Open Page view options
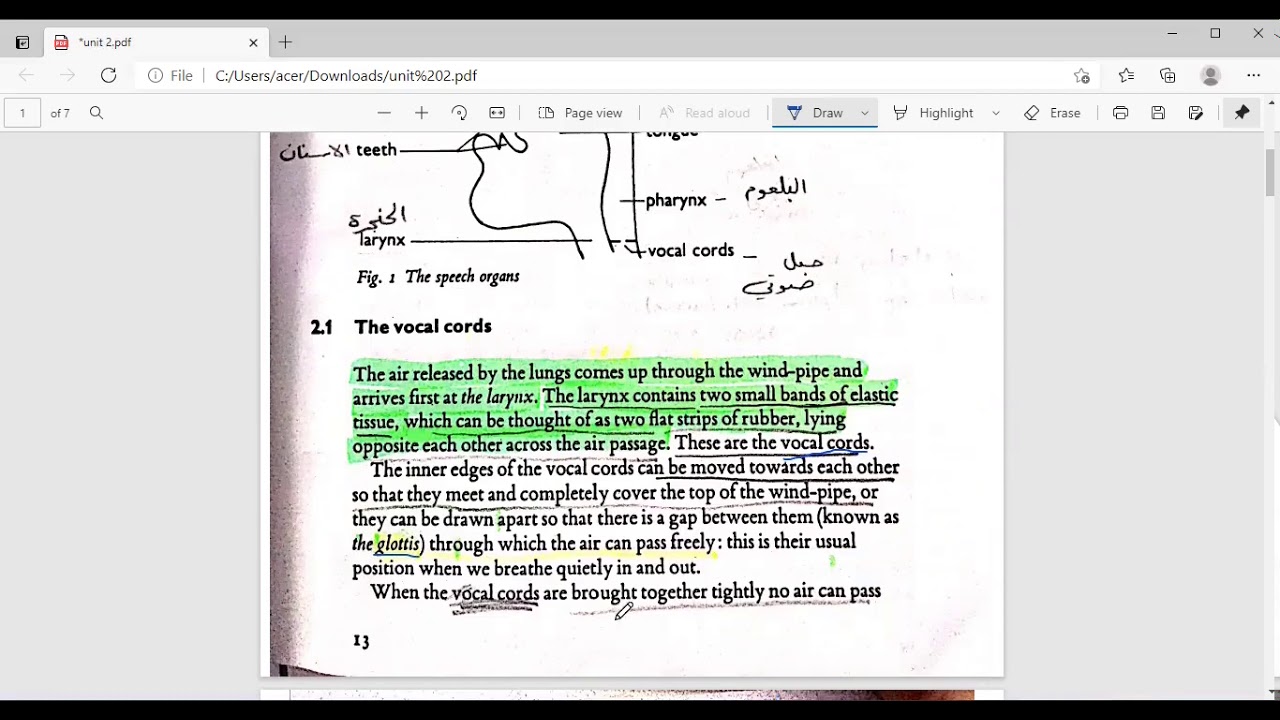Image resolution: width=1280 pixels, height=720 pixels. pos(580,113)
